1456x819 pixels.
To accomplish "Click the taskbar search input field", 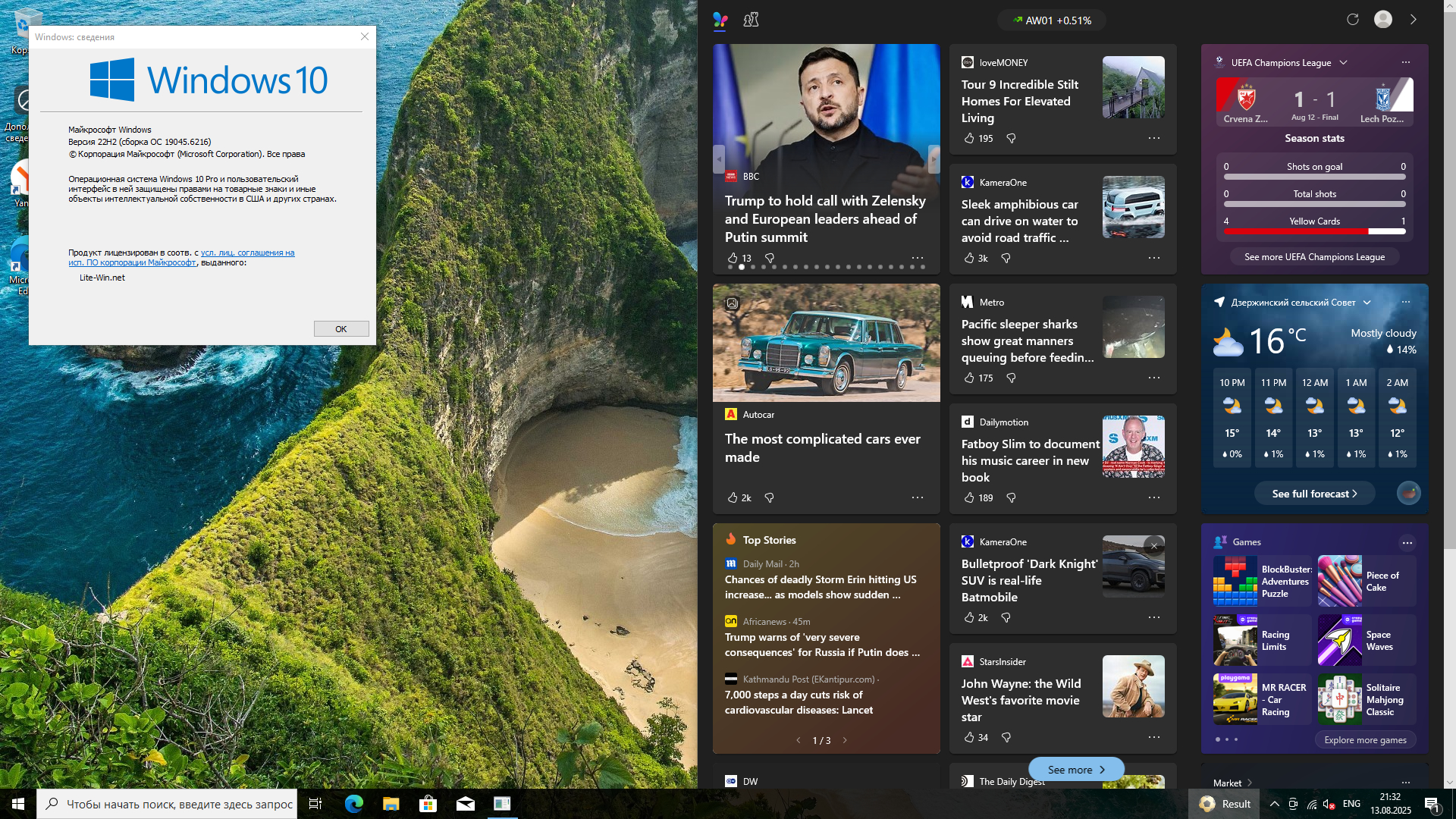I will [178, 804].
